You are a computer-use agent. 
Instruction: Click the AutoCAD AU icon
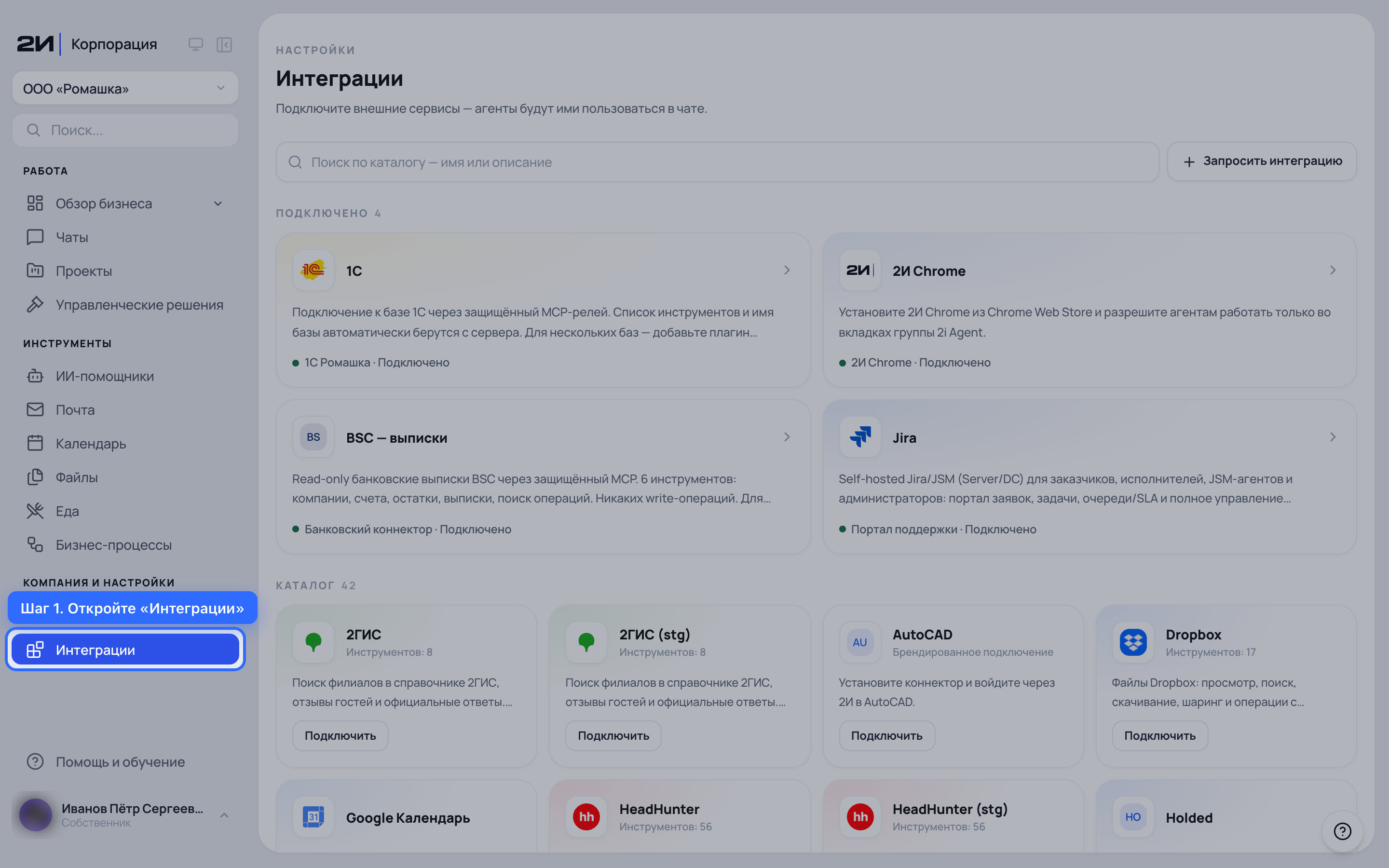[860, 642]
